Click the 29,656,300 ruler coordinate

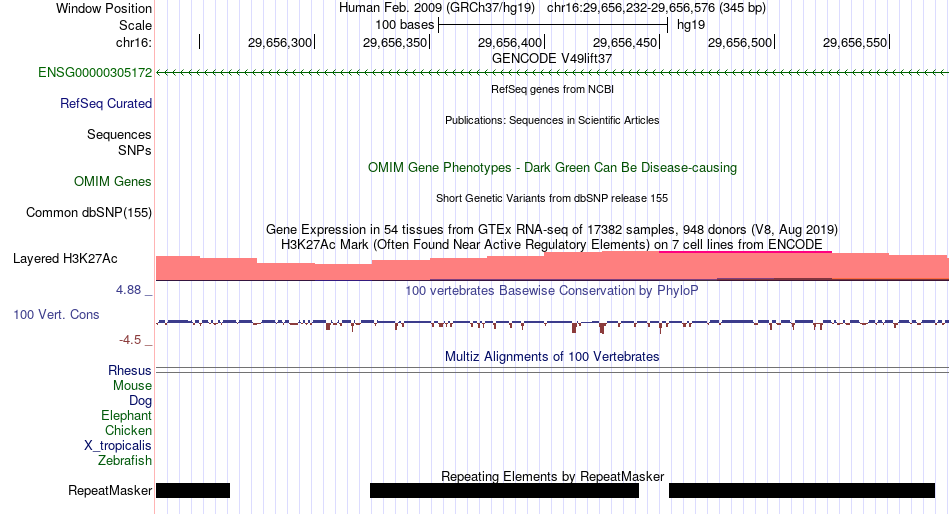click(x=280, y=42)
